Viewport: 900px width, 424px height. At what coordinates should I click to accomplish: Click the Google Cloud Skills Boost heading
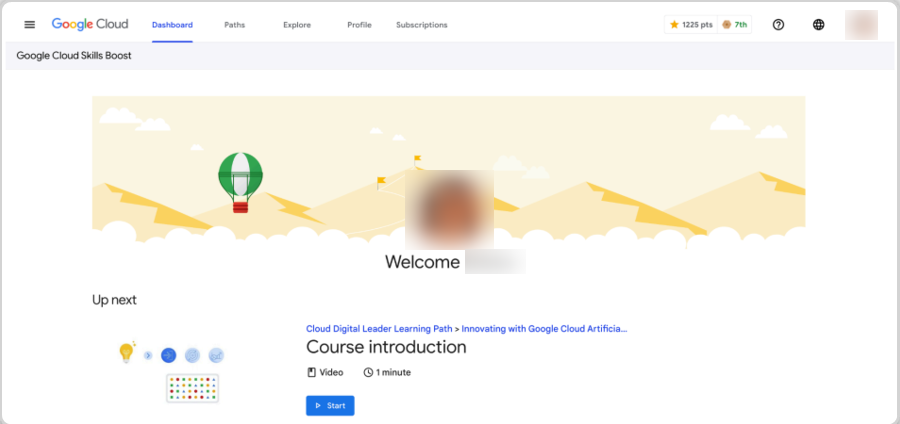74,56
